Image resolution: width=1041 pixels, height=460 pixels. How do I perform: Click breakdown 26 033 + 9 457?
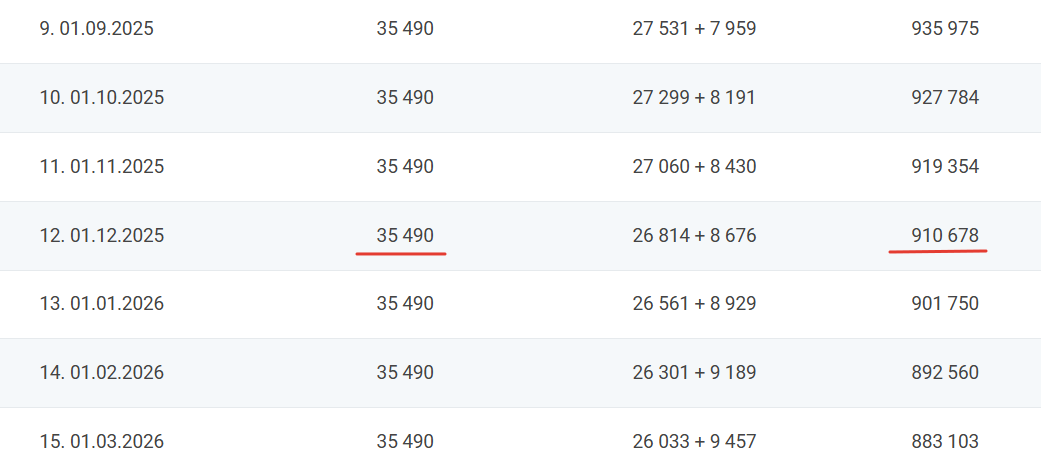click(x=694, y=442)
